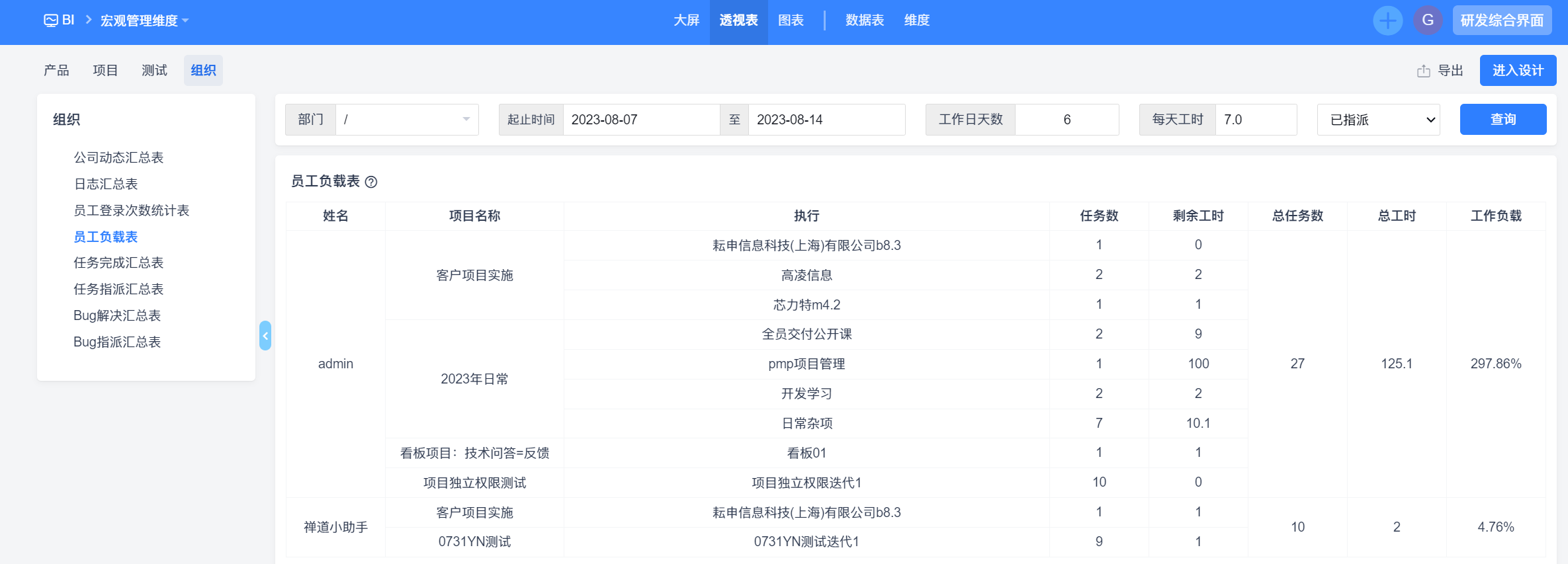
Task: Select the 产品 category tab
Action: point(56,70)
